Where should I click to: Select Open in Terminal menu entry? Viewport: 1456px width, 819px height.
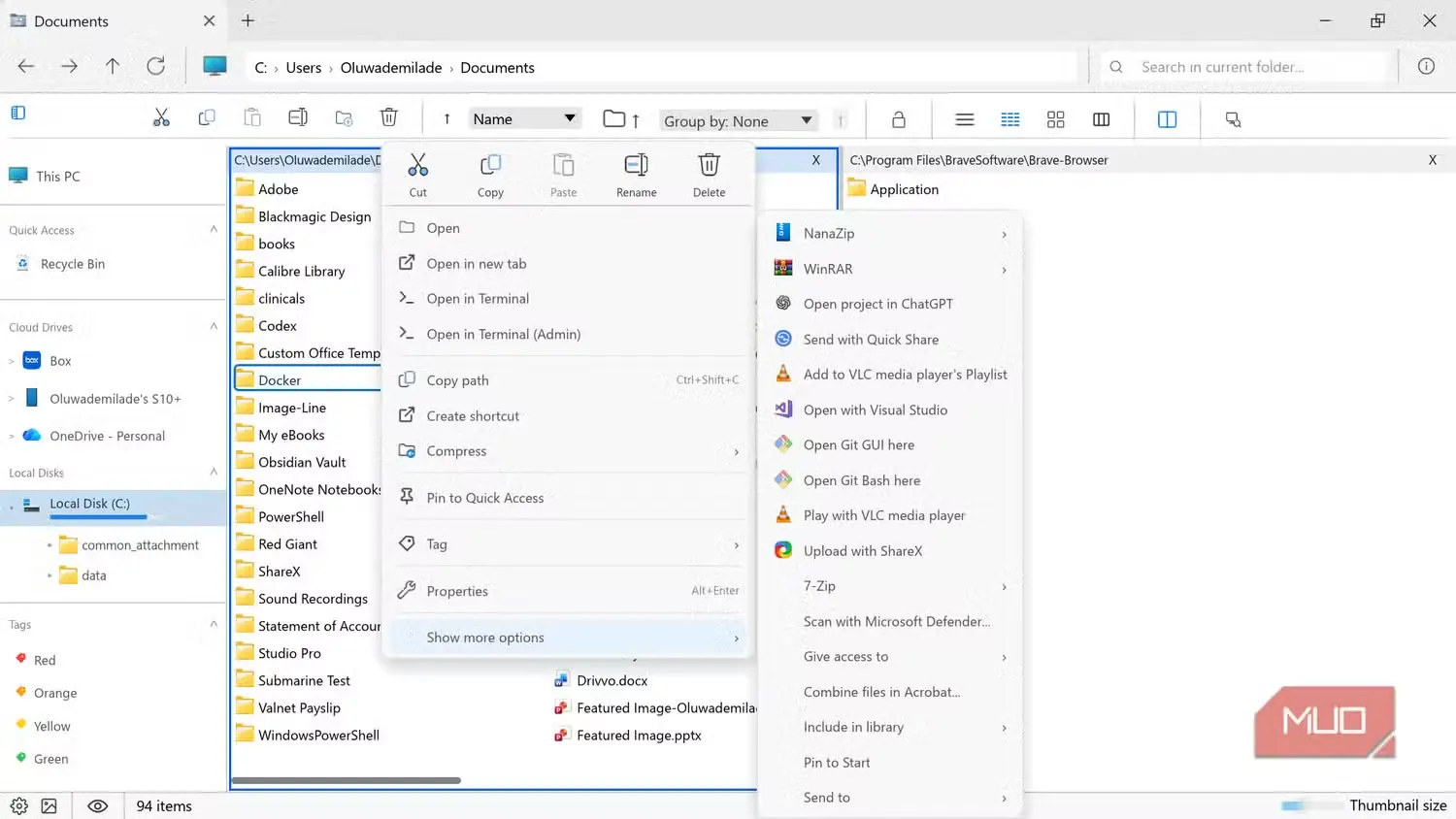click(x=568, y=298)
